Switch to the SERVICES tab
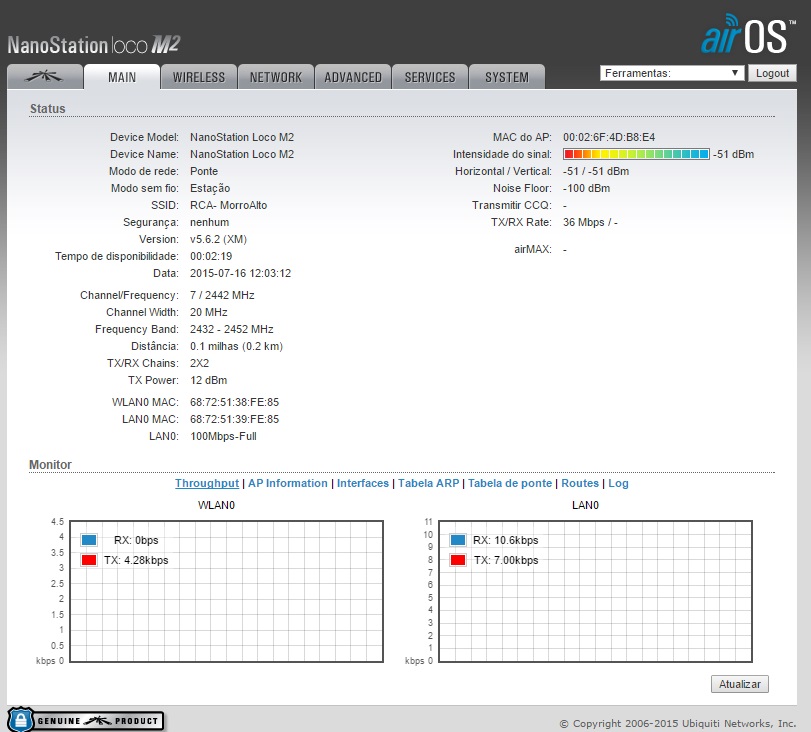 (x=430, y=77)
